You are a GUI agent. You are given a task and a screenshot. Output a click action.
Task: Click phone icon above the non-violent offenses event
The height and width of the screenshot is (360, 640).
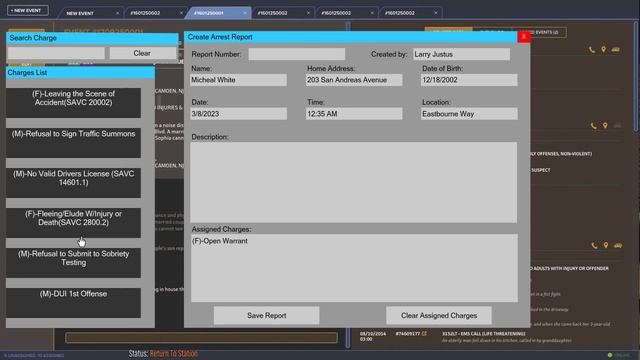pos(593,126)
